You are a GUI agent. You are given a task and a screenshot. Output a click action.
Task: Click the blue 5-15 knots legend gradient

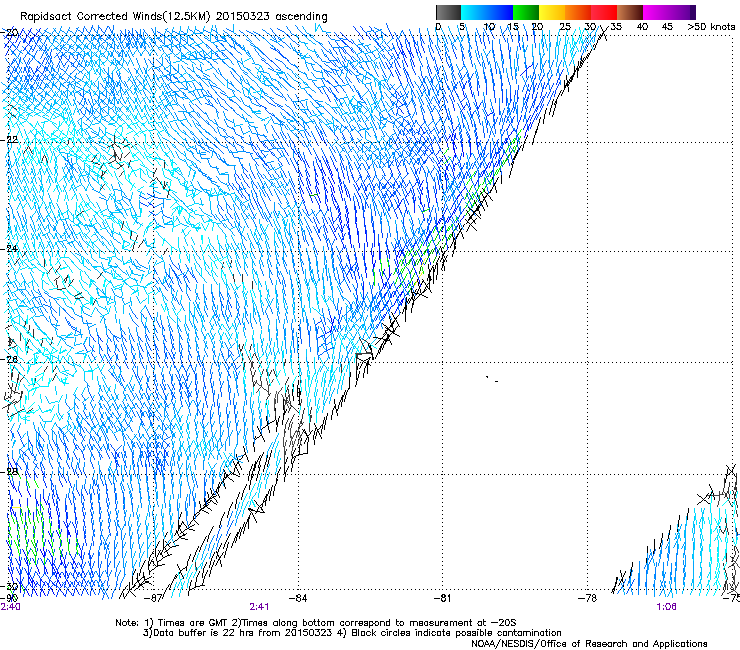point(487,12)
